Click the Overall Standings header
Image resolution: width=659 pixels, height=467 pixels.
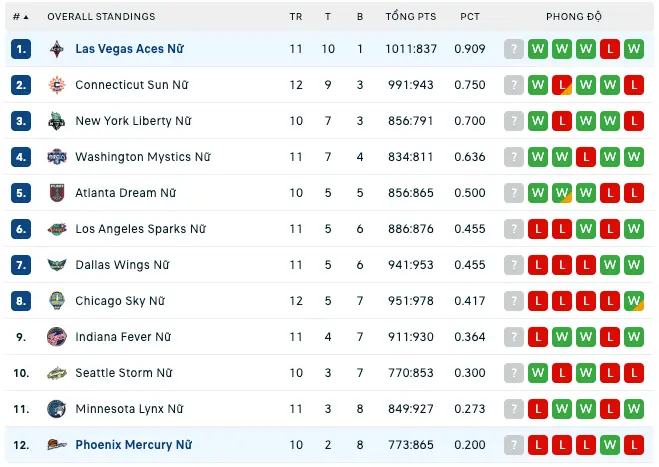(101, 17)
